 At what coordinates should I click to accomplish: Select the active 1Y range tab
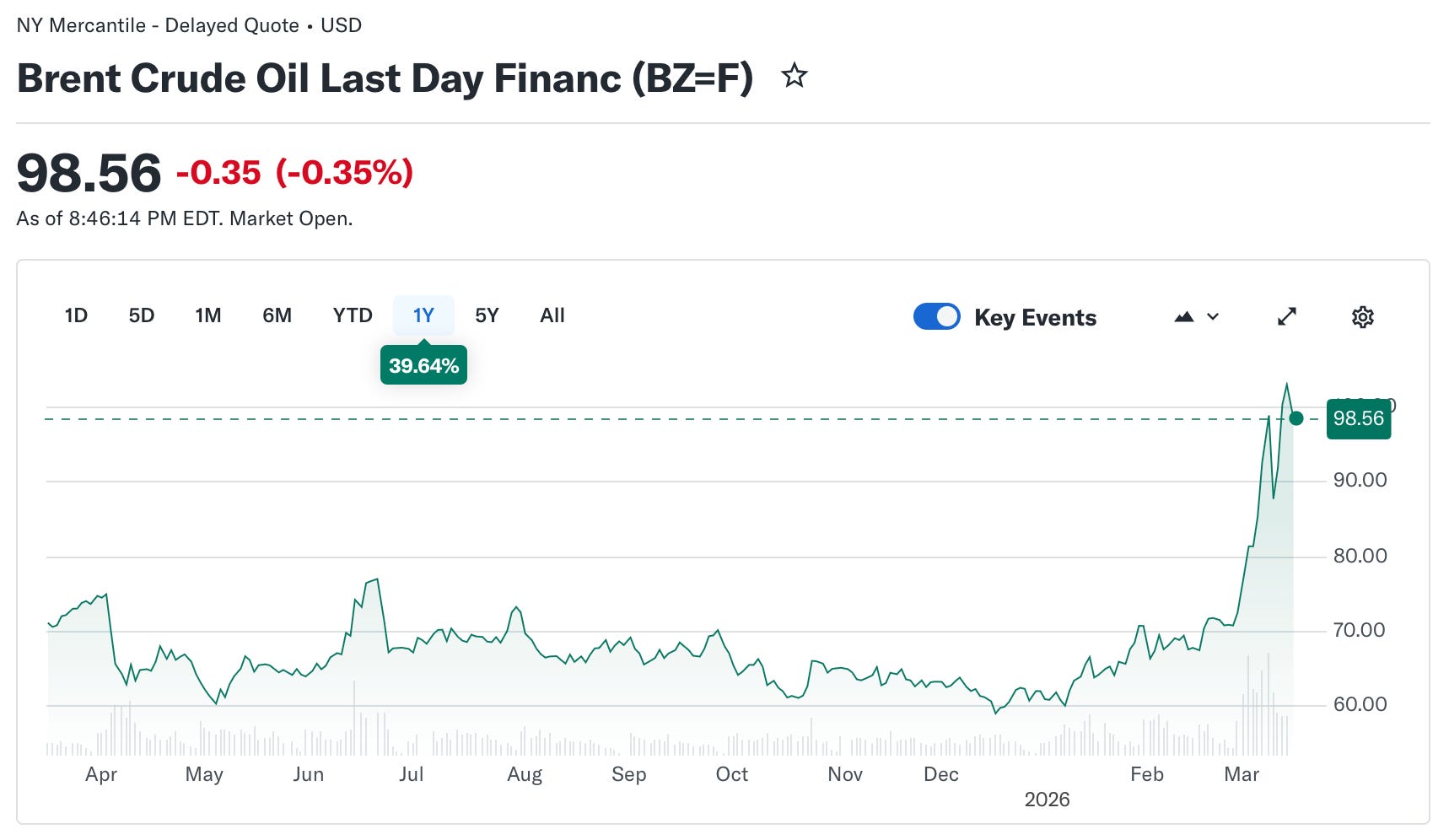[423, 315]
